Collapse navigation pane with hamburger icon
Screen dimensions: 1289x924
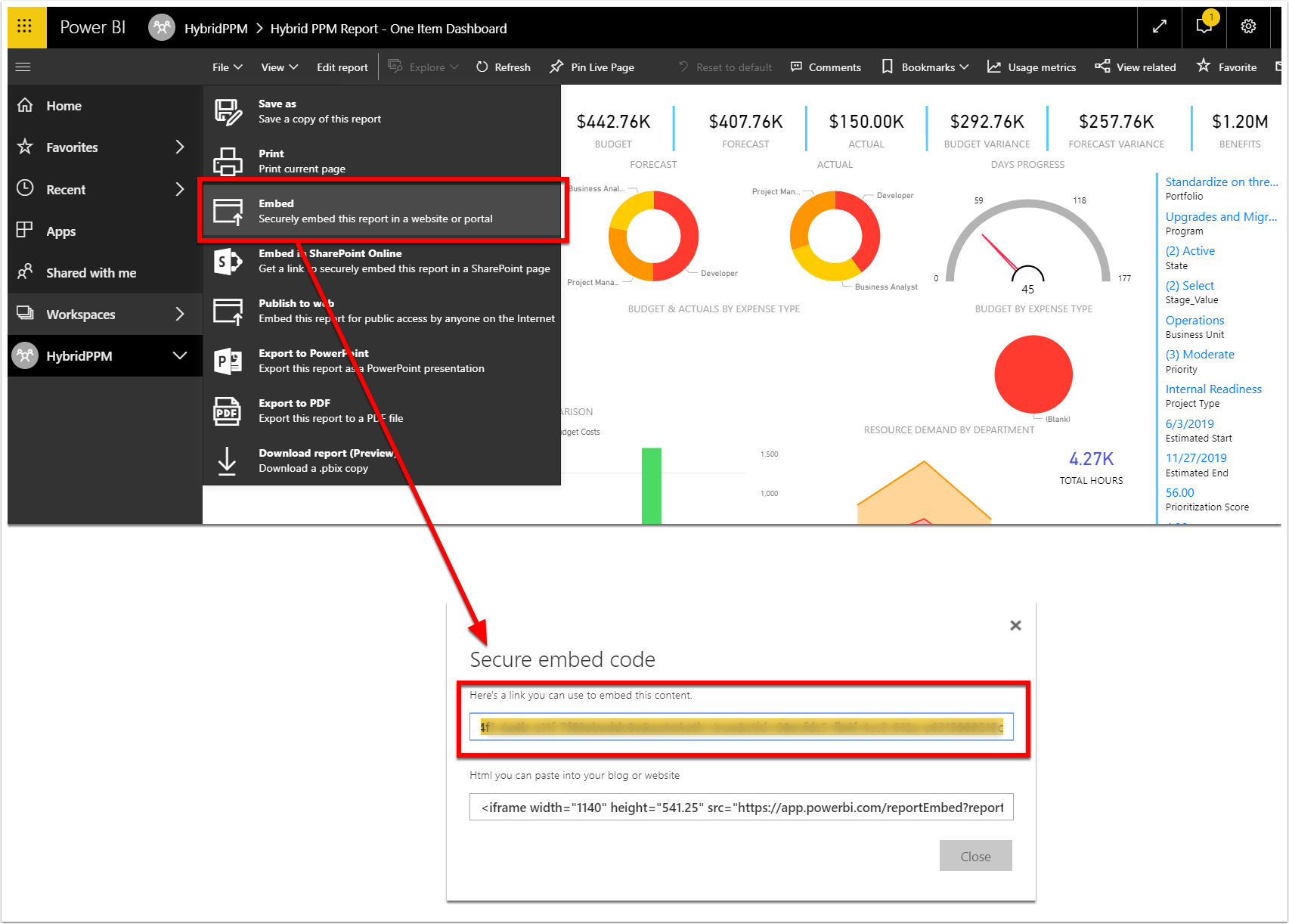tap(23, 67)
